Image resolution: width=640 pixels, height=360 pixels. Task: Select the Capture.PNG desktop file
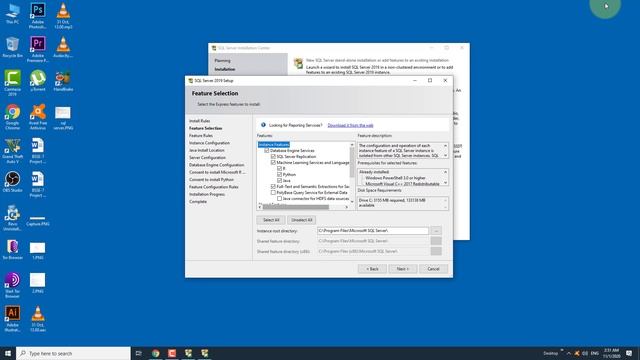pos(38,220)
